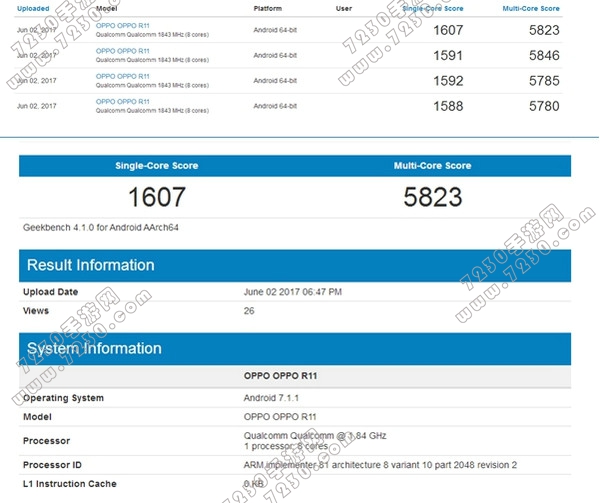The width and height of the screenshot is (600, 503).
Task: Select Qualcomm @ 1.84 GHz processor value
Action: [x=315, y=436]
